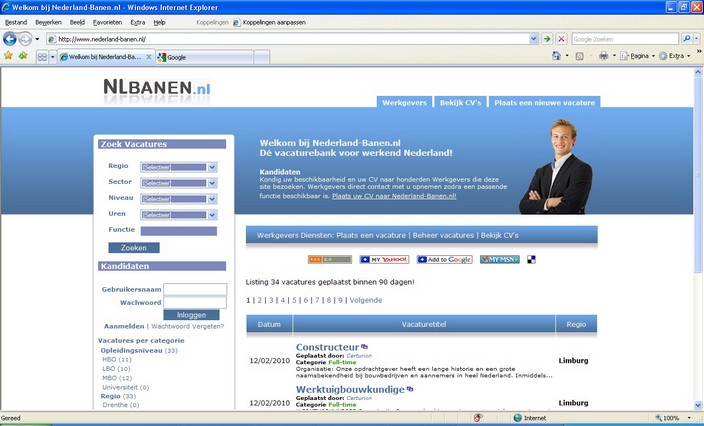Viewport: 704px width, 426px height.
Task: Click the RSS feeds toolbar icon
Action: 580,56
